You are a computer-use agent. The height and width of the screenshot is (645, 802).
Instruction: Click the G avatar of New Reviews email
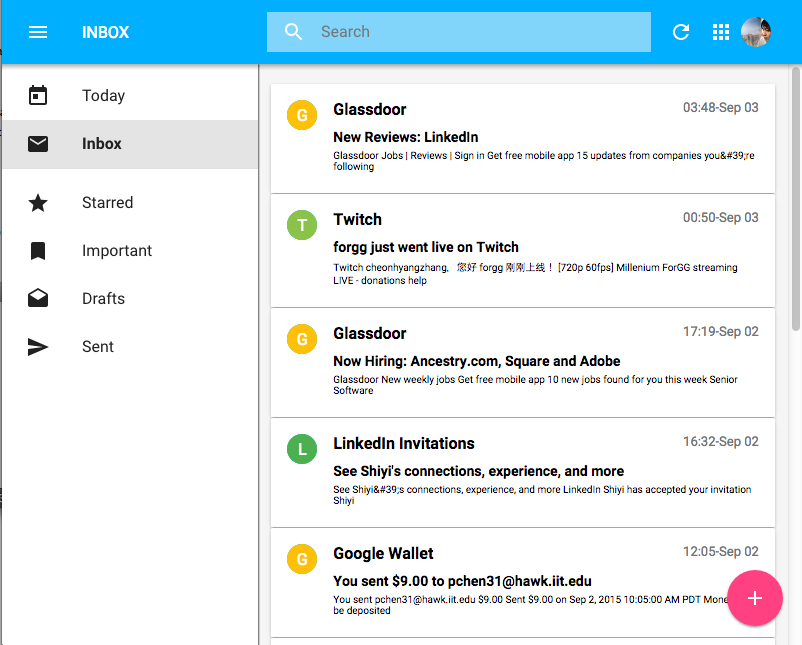(302, 115)
